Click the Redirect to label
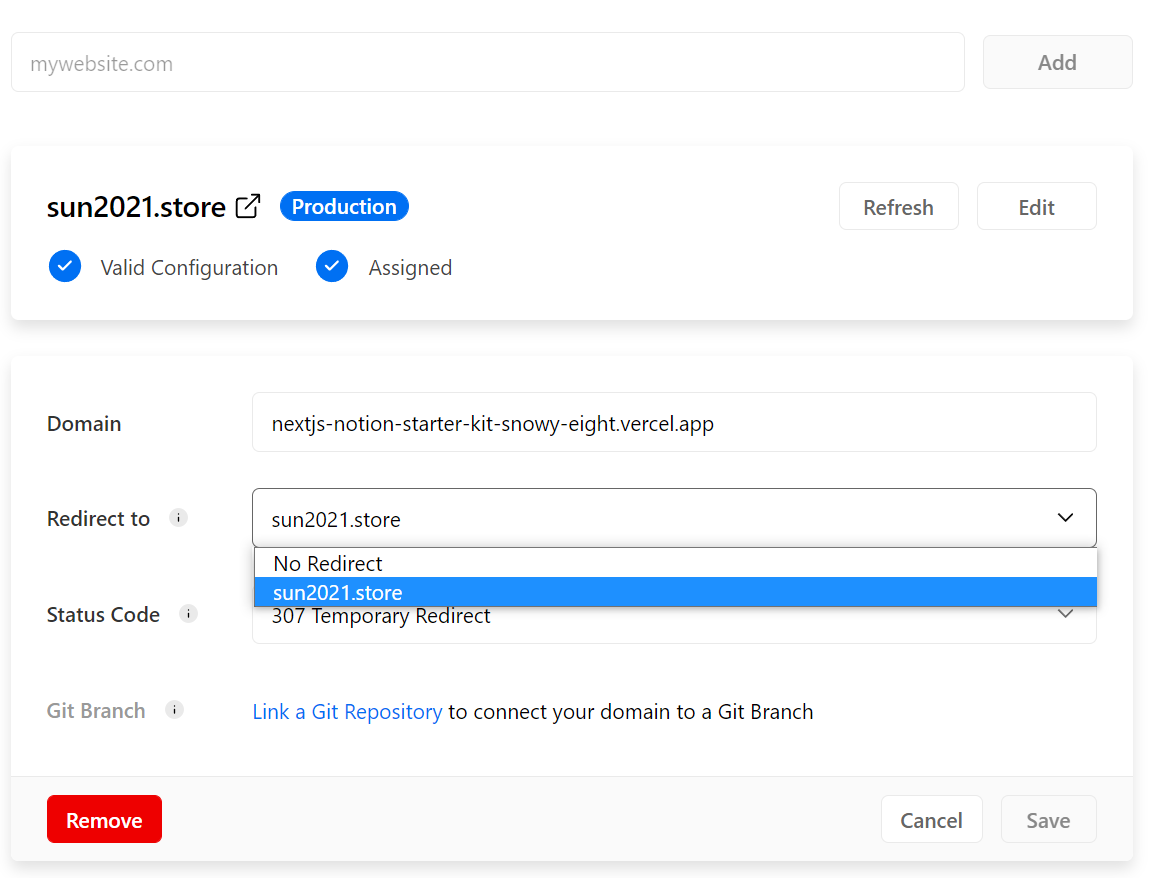Viewport: 1155px width, 878px height. (99, 519)
